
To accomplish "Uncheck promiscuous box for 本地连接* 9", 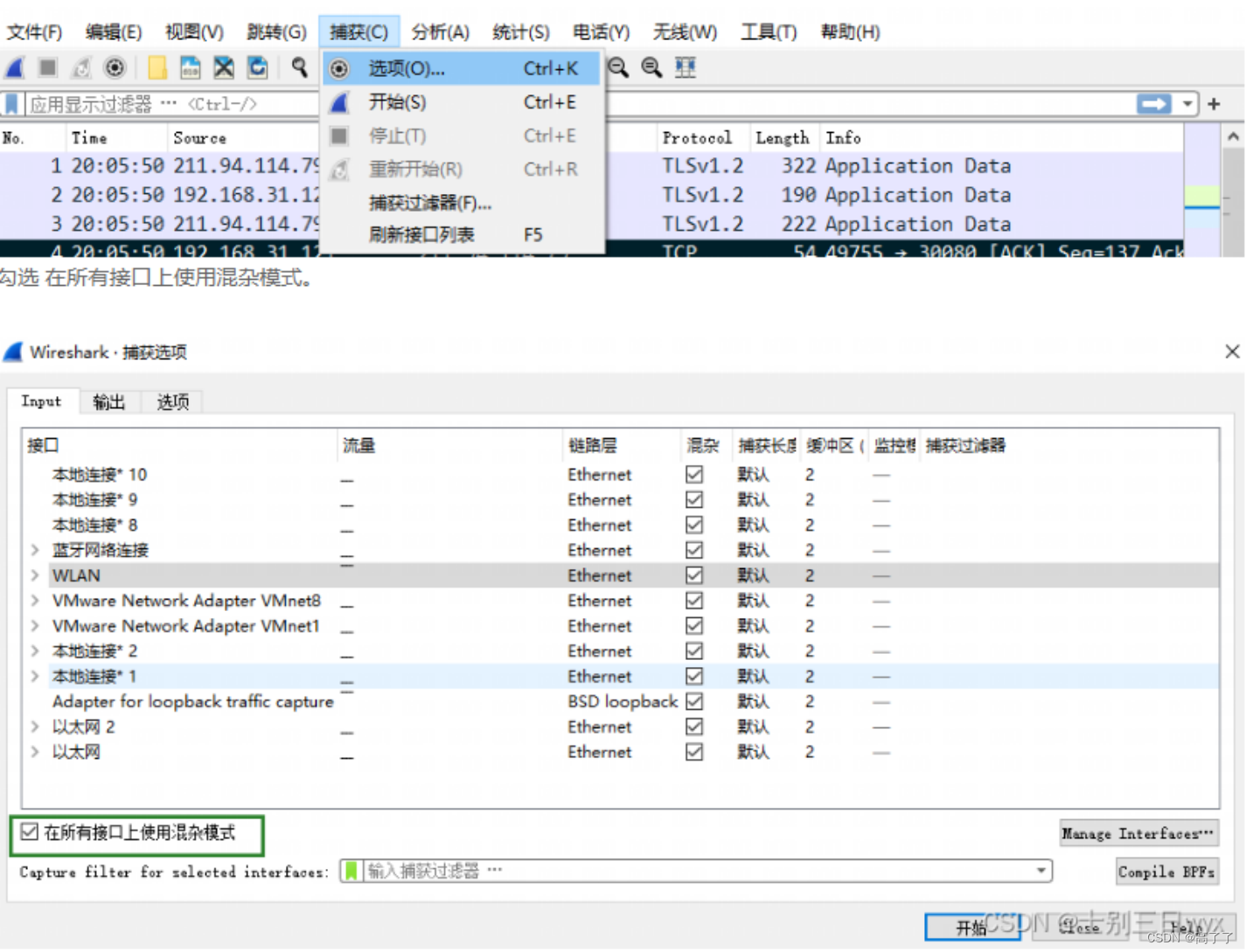I will [694, 500].
